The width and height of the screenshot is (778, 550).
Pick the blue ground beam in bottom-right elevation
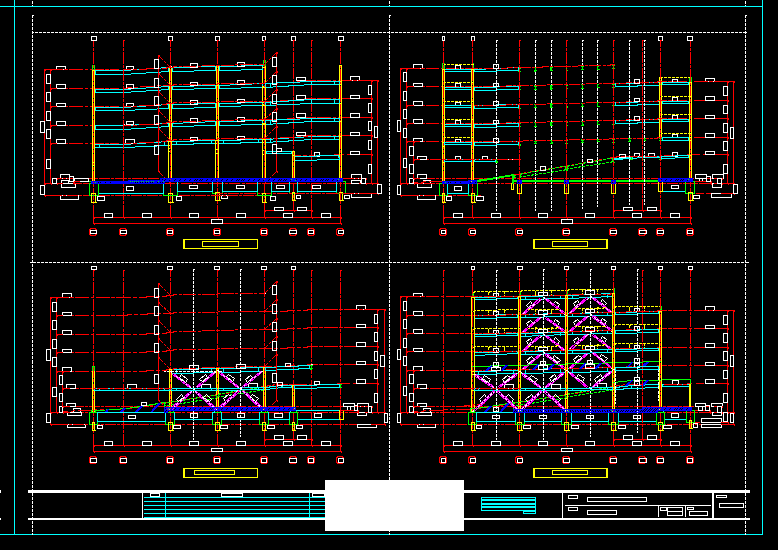(603, 410)
